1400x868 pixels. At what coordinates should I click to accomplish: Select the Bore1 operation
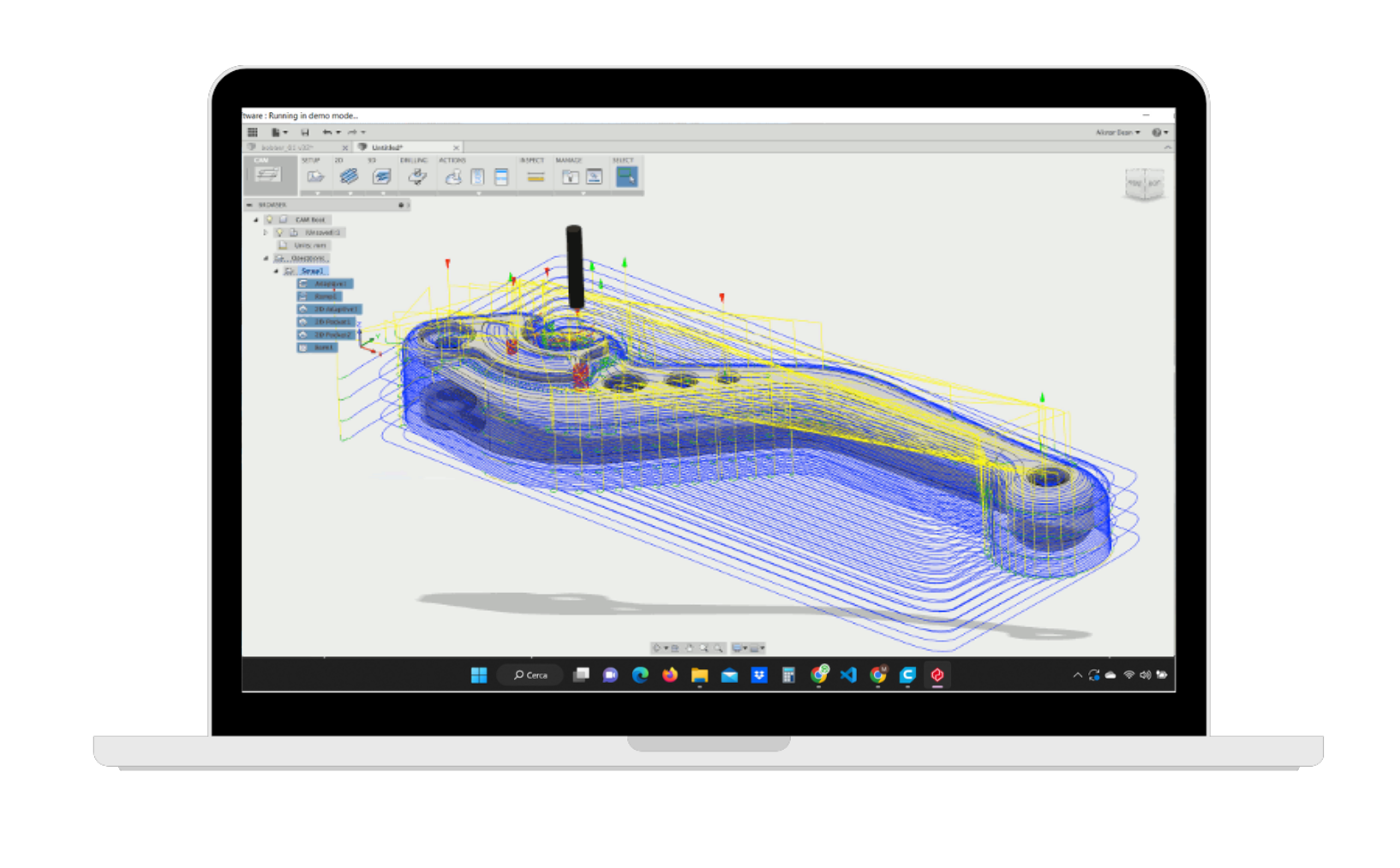tap(317, 347)
